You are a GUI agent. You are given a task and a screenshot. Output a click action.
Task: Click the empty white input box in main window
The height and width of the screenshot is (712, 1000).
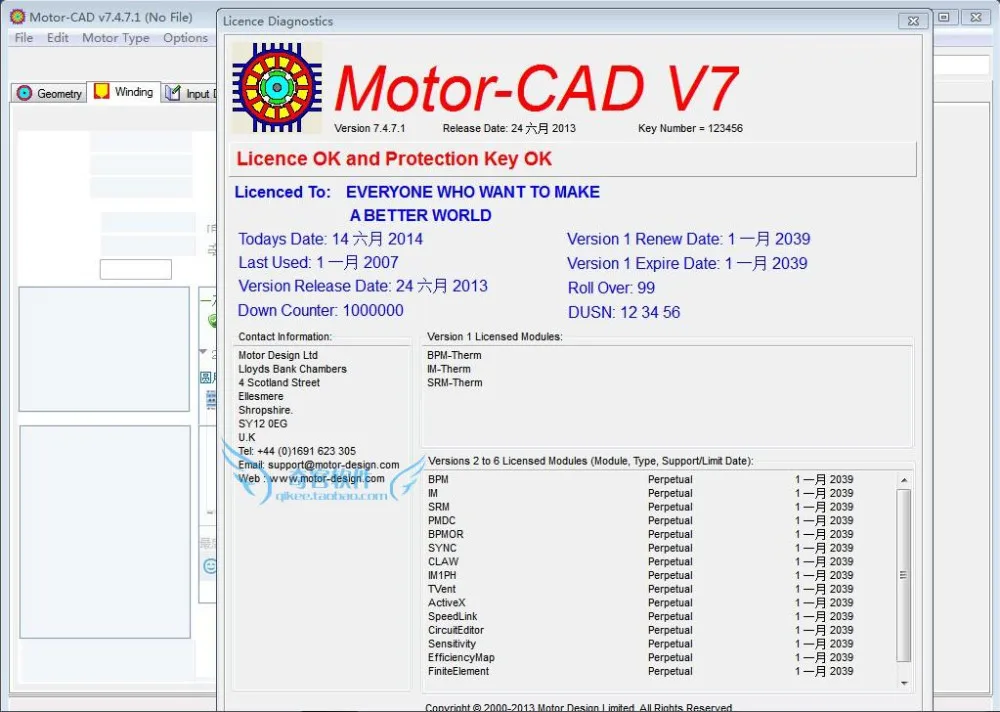click(x=135, y=269)
